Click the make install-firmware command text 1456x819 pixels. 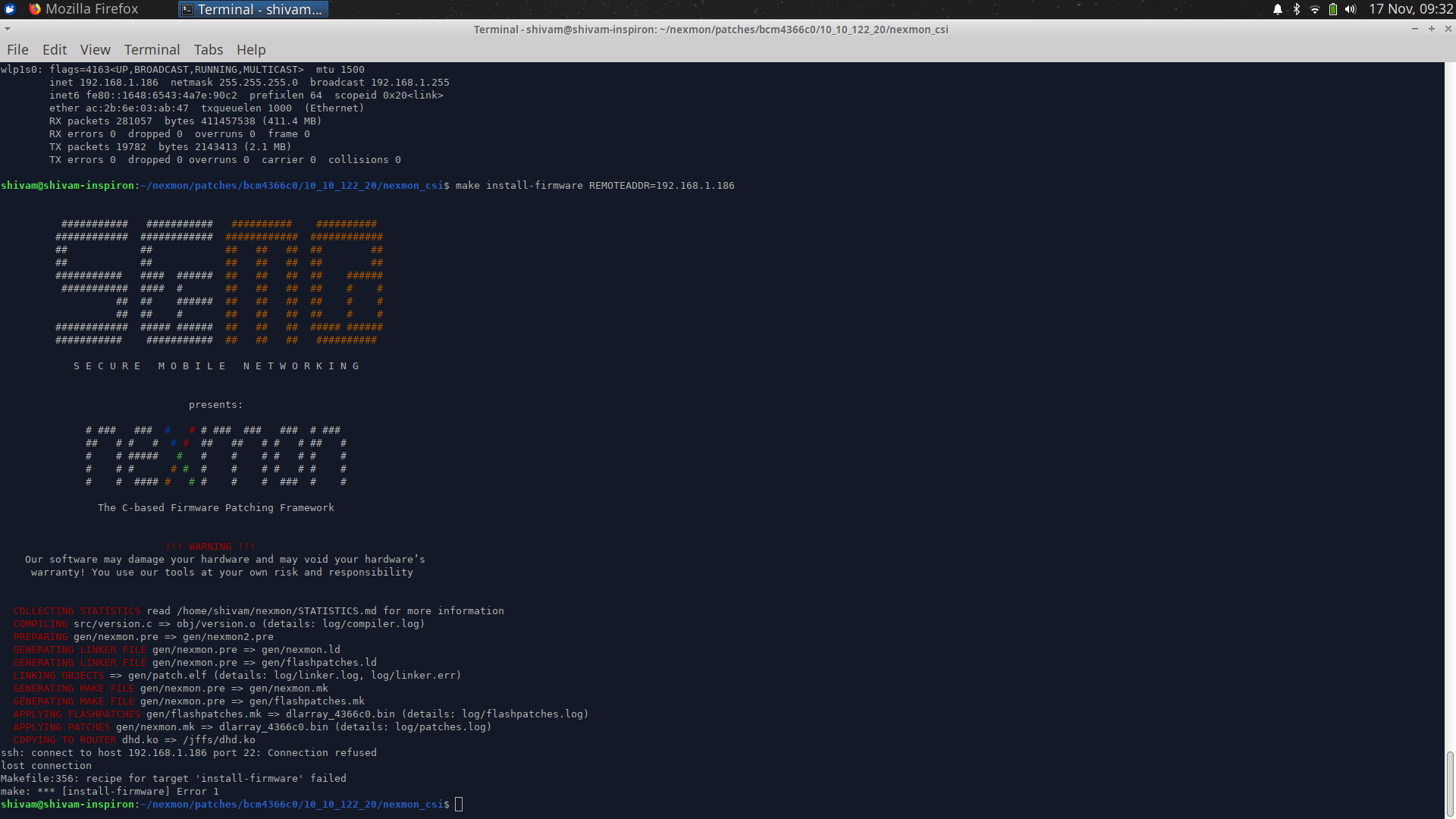pos(595,186)
